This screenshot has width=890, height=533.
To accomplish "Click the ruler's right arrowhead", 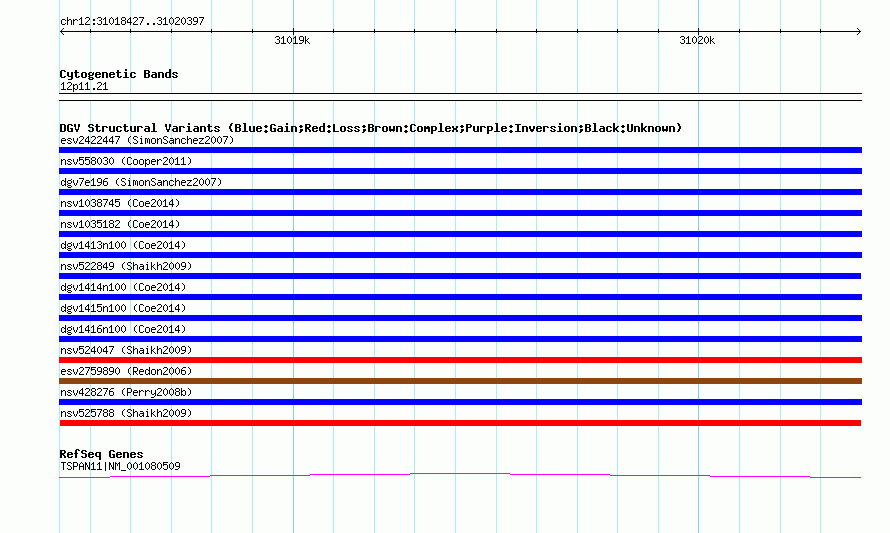I will pyautogui.click(x=859, y=32).
